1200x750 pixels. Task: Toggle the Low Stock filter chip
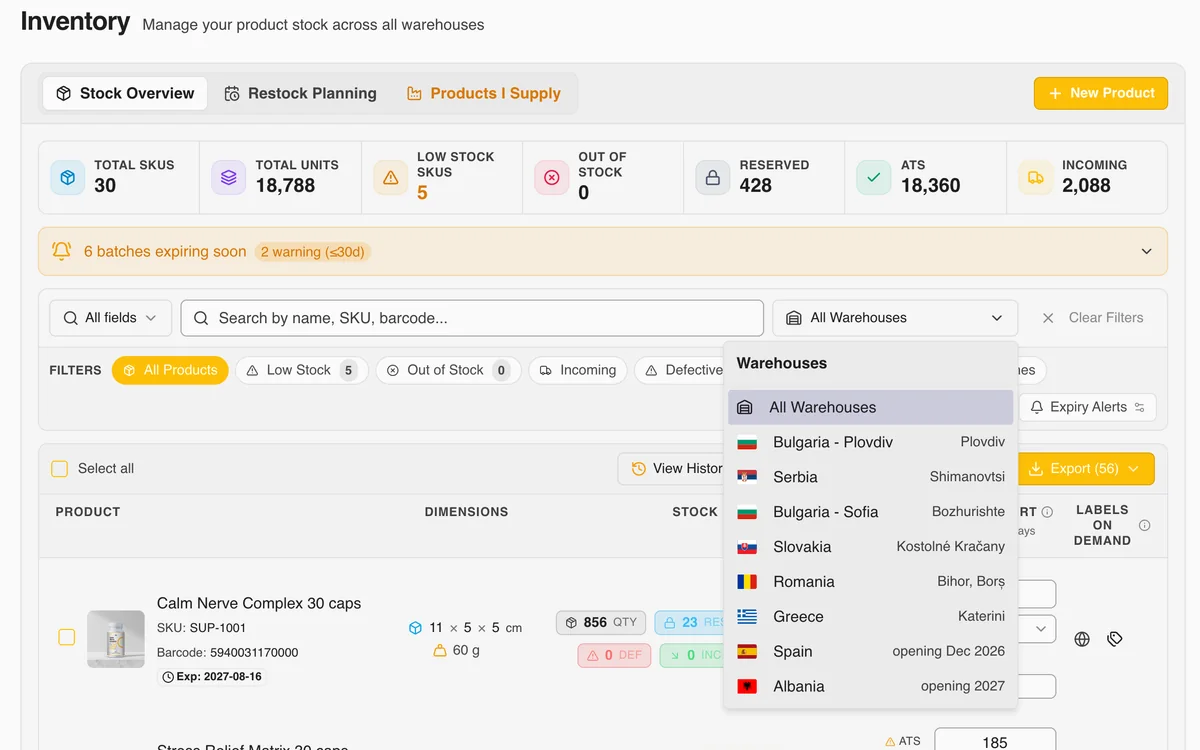[301, 370]
